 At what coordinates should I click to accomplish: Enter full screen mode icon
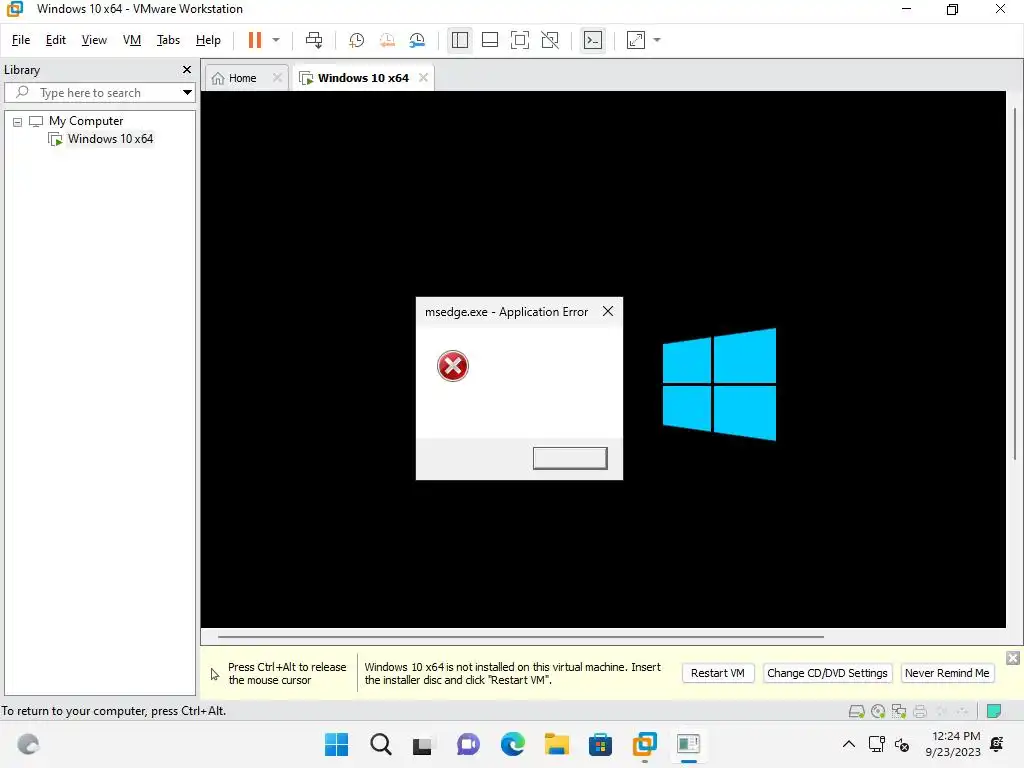coord(520,40)
